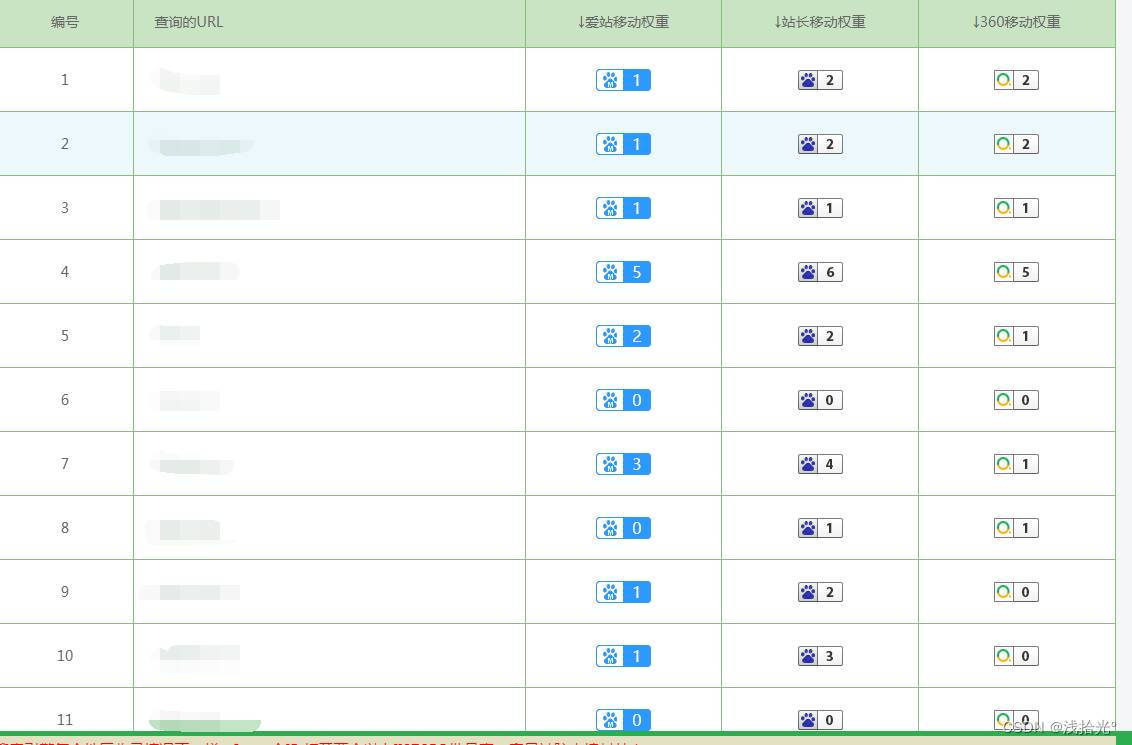Select the row number 2 cell
This screenshot has height=745, width=1132.
pos(65,144)
